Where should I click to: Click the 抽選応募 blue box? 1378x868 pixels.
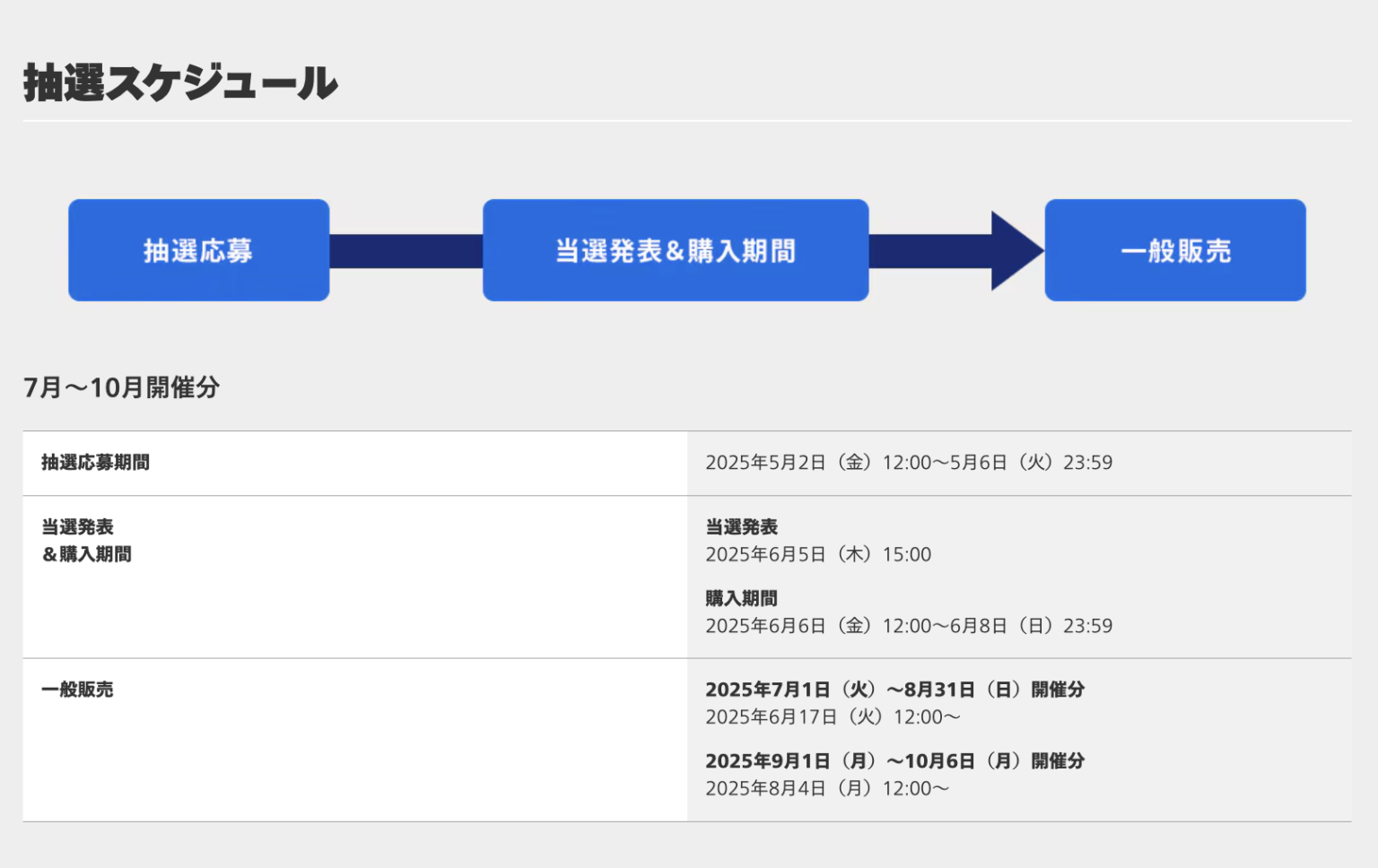(x=198, y=250)
